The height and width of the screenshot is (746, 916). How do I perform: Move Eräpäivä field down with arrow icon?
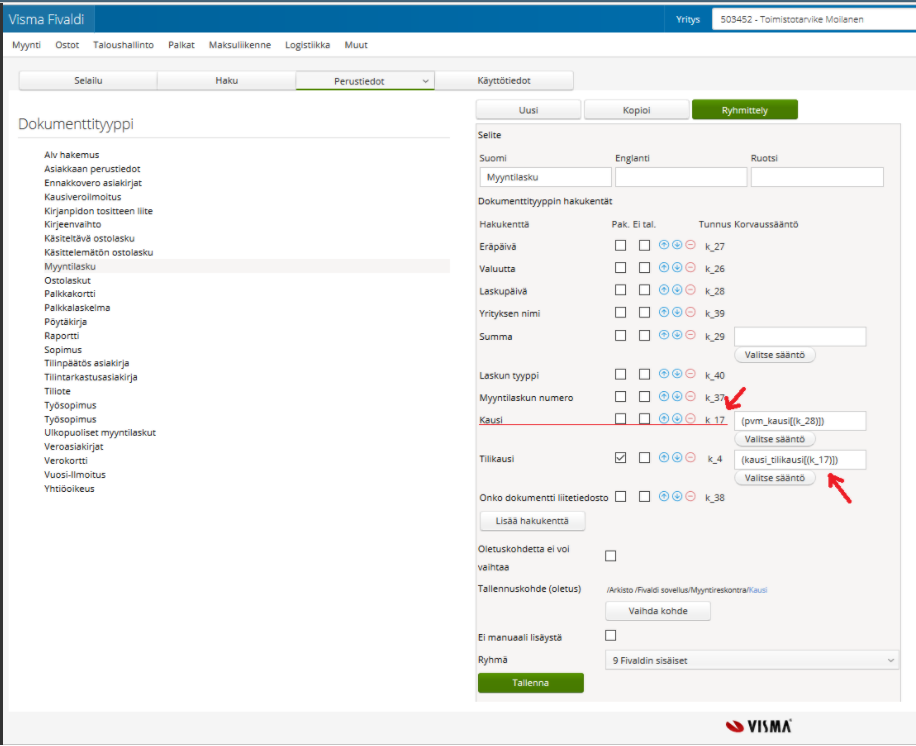pos(677,245)
